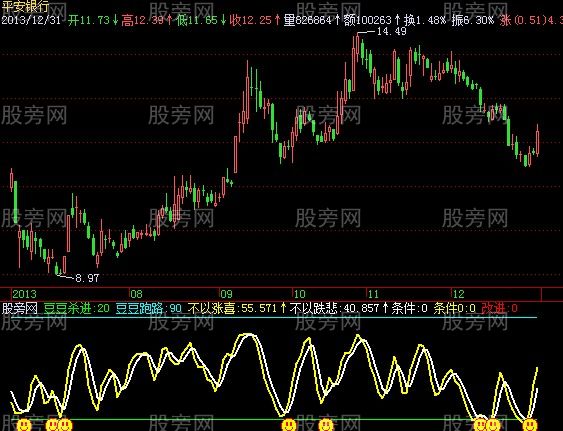Select month 08 on the time axis
The width and height of the screenshot is (563, 431).
pyautogui.click(x=136, y=294)
